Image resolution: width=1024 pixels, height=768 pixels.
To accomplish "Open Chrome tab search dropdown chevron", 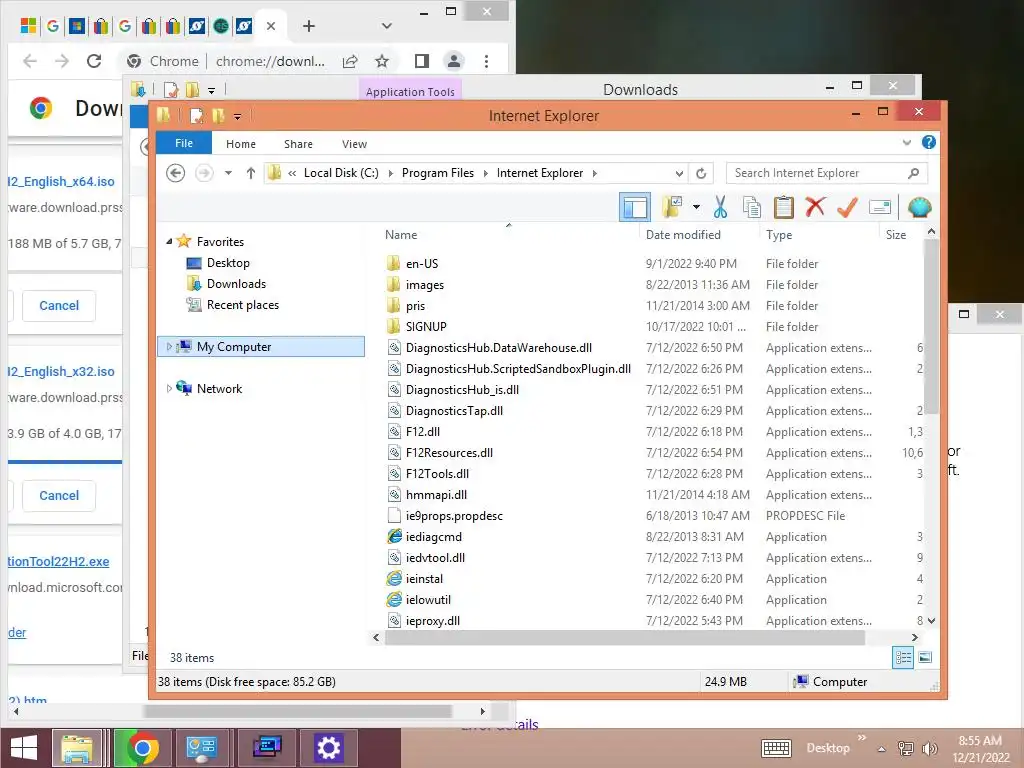I will coord(387,25).
